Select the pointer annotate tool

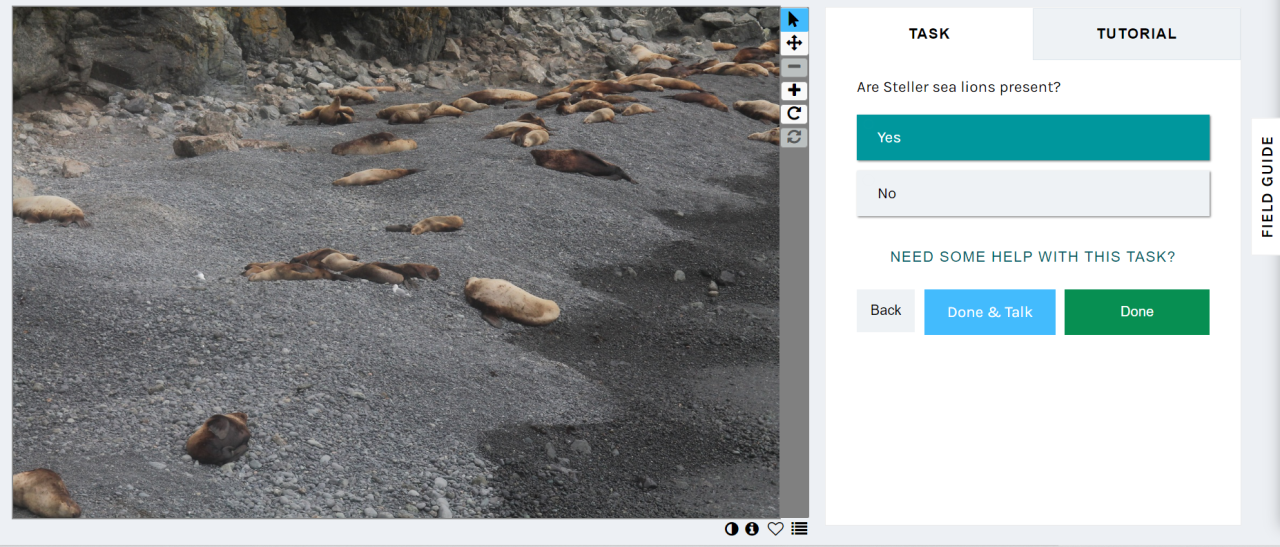794,19
